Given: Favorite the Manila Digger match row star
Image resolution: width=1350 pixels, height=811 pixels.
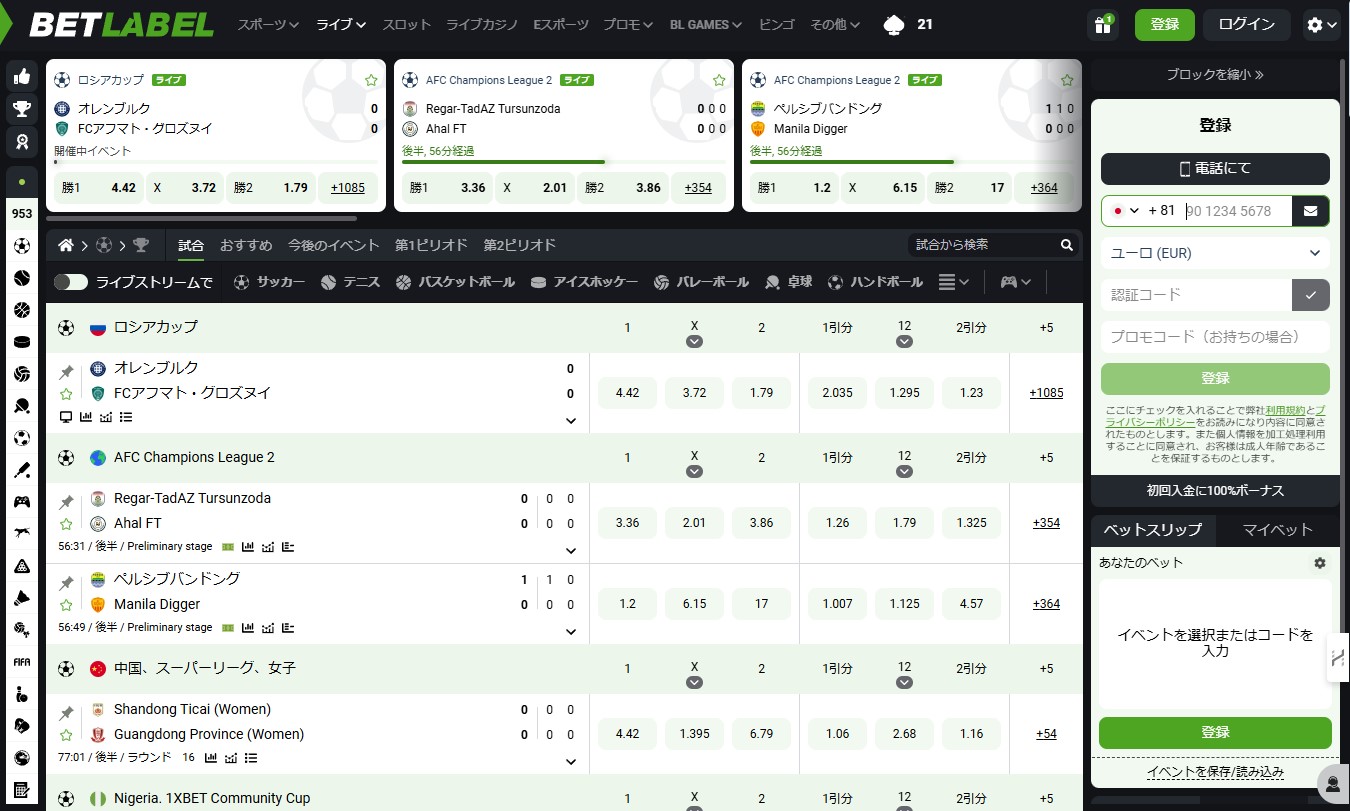Looking at the screenshot, I should point(66,605).
